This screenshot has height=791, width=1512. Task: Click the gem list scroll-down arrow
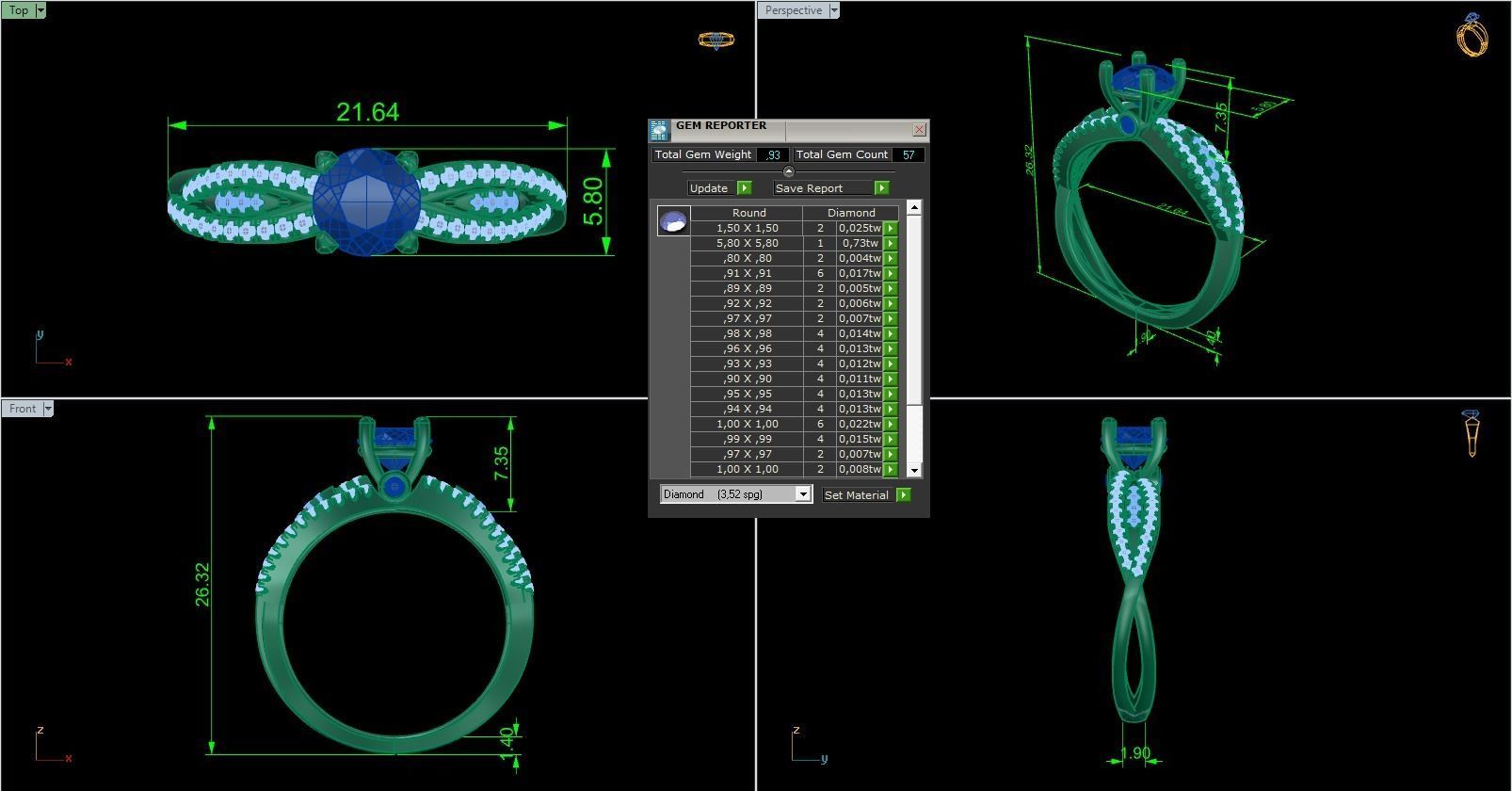coord(913,470)
